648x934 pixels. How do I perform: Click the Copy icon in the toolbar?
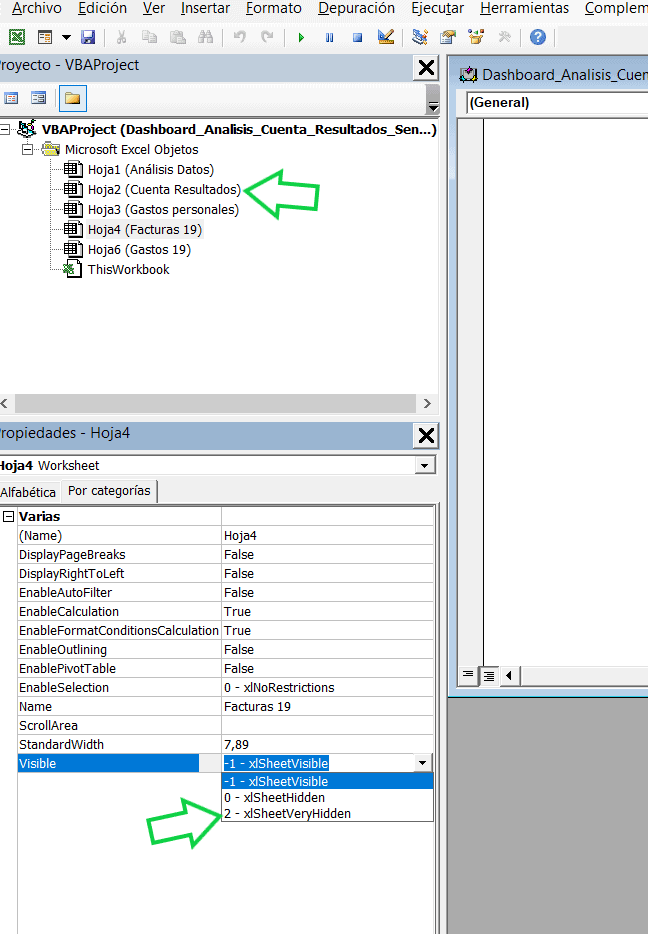[149, 38]
